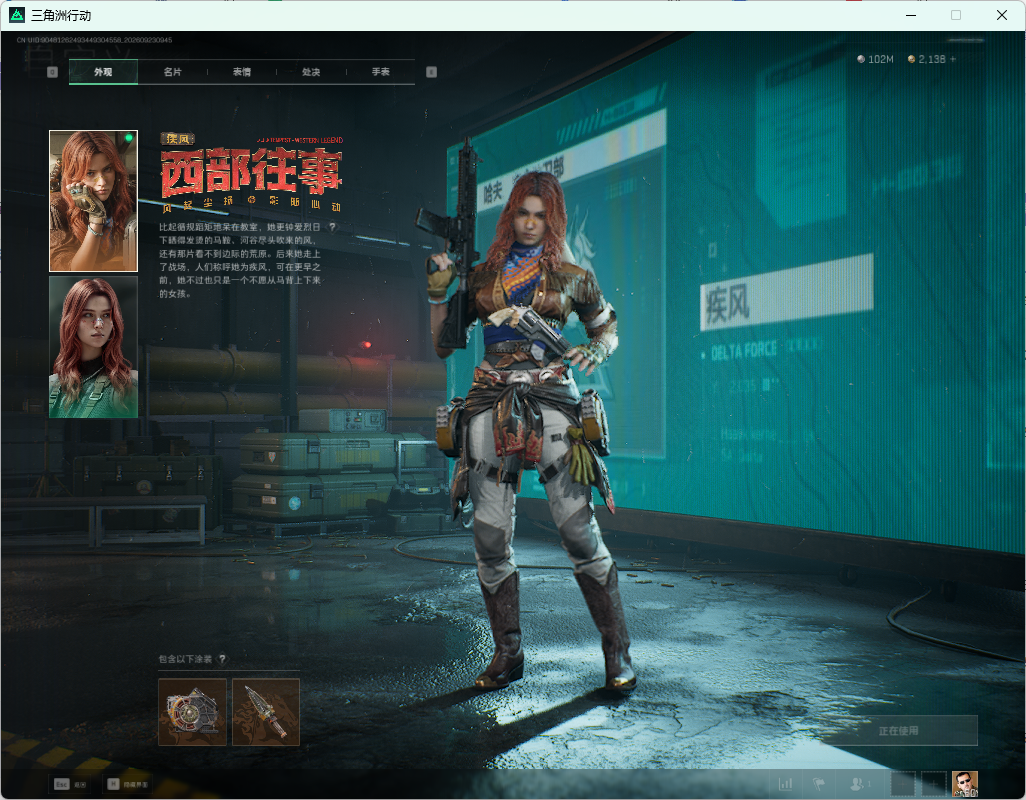
Task: Open the friends list icon
Action: [858, 783]
